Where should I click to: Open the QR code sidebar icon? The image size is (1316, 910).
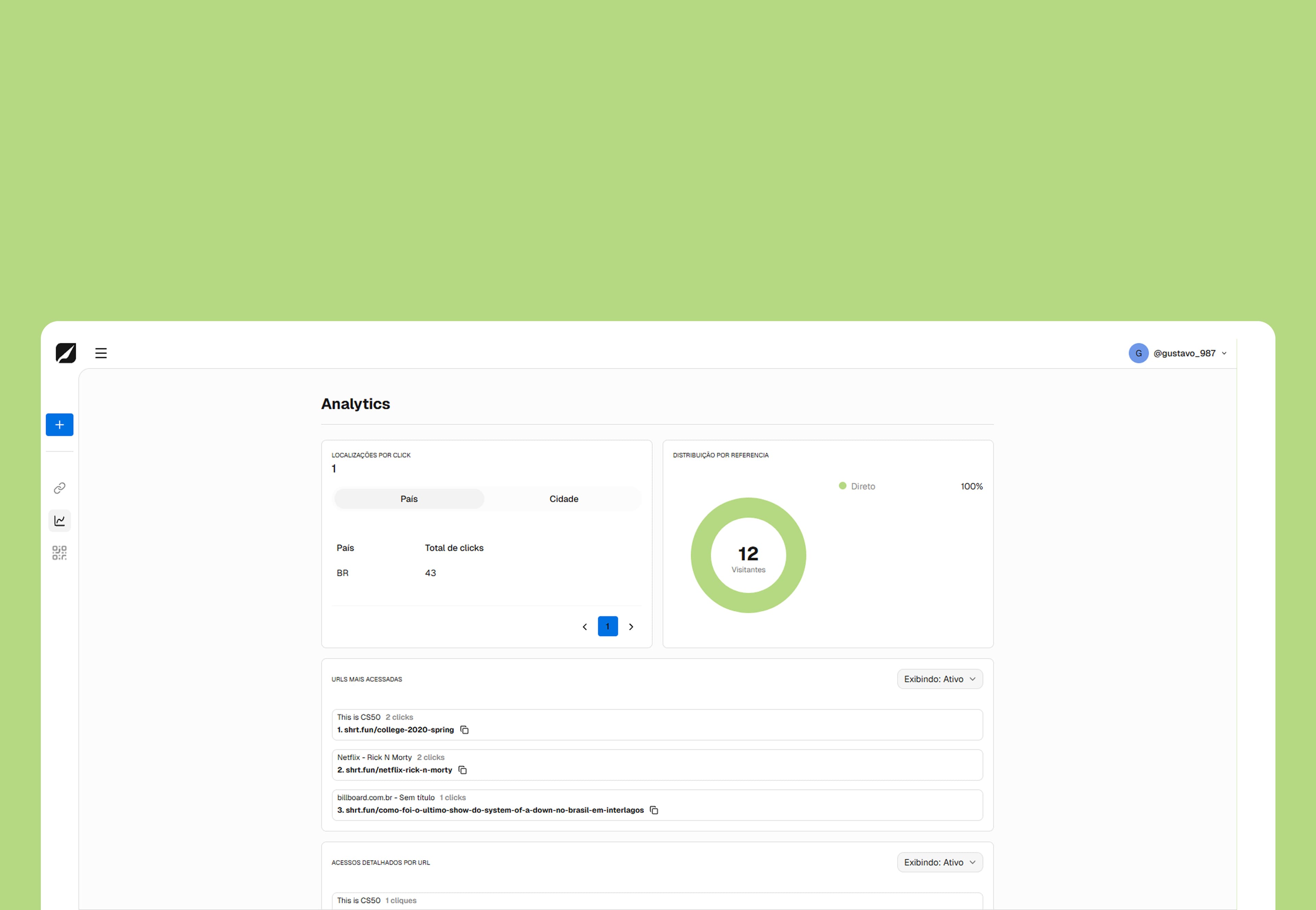(x=59, y=552)
